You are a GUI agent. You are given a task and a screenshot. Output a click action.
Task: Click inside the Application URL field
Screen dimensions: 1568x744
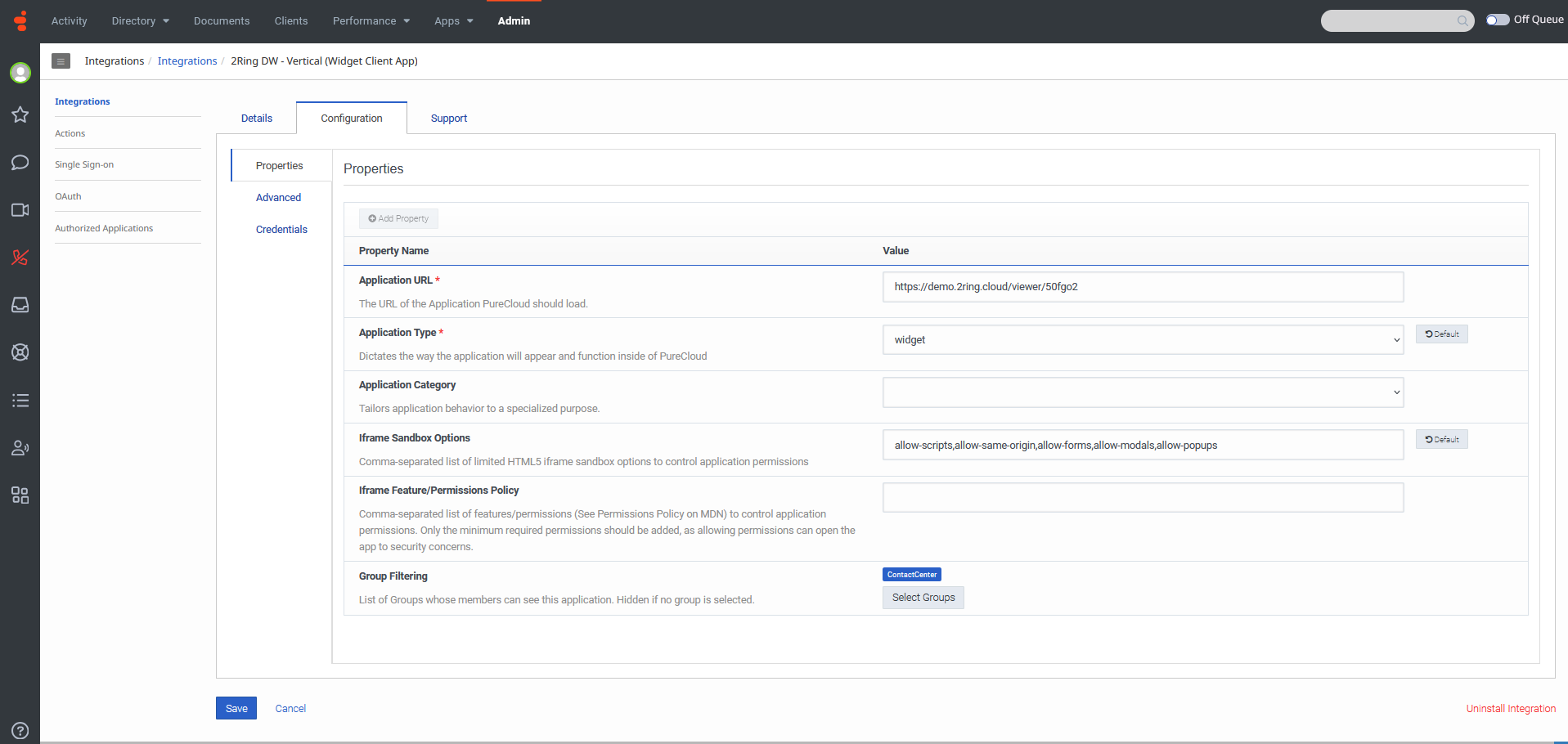pos(1142,287)
